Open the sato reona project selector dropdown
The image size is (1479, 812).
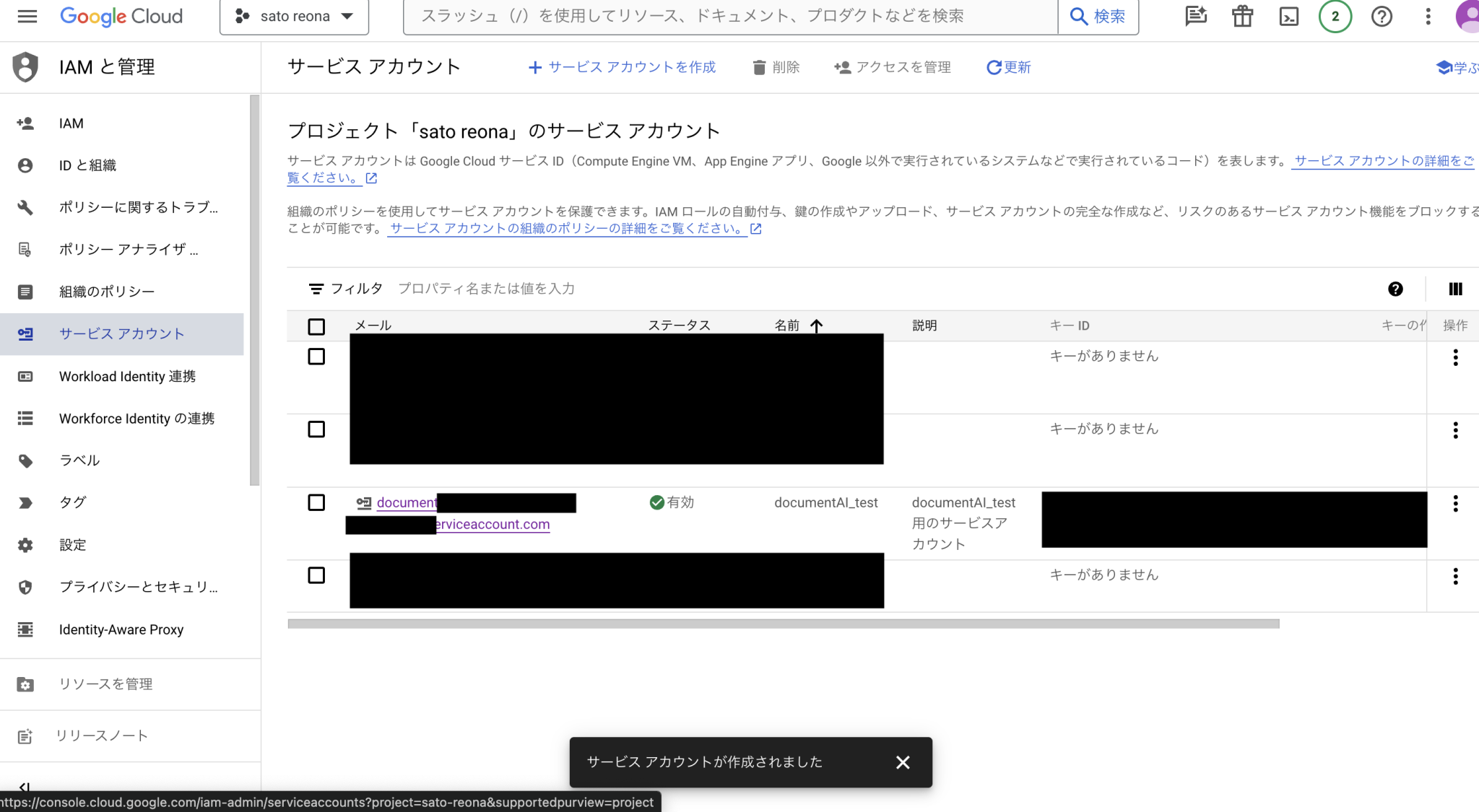[x=293, y=16]
